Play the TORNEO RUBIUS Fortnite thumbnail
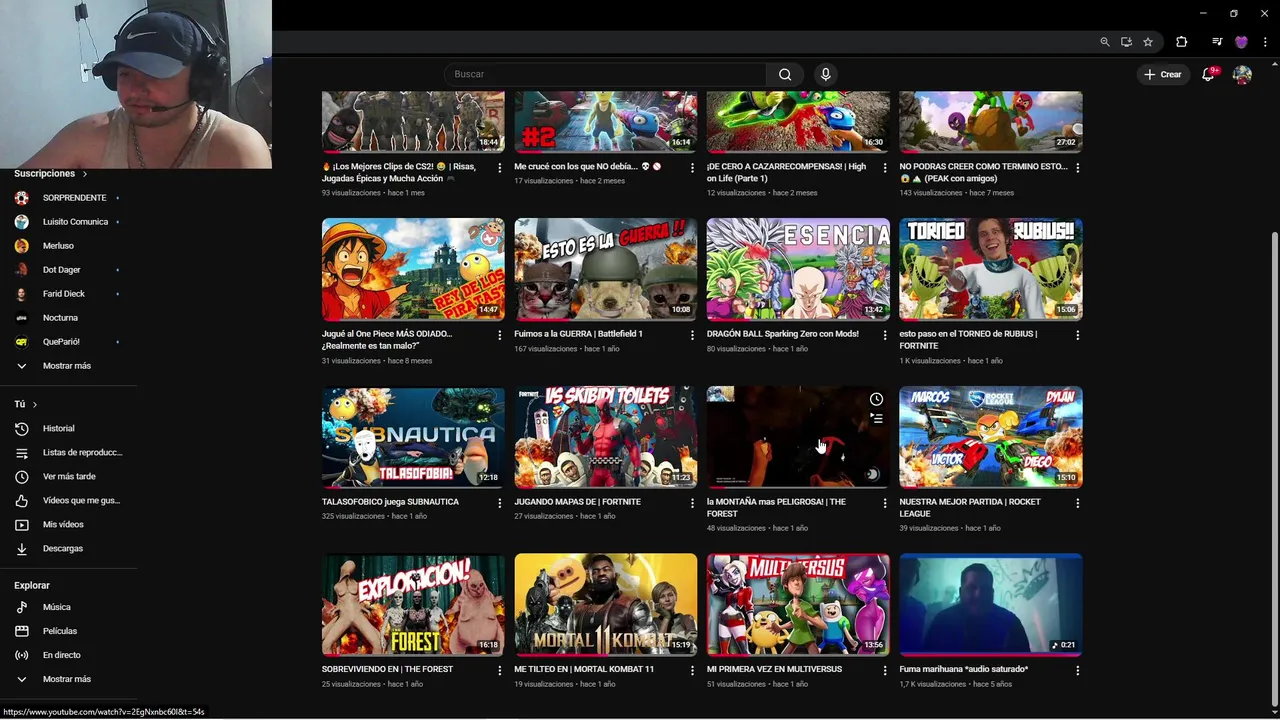 pyautogui.click(x=991, y=269)
